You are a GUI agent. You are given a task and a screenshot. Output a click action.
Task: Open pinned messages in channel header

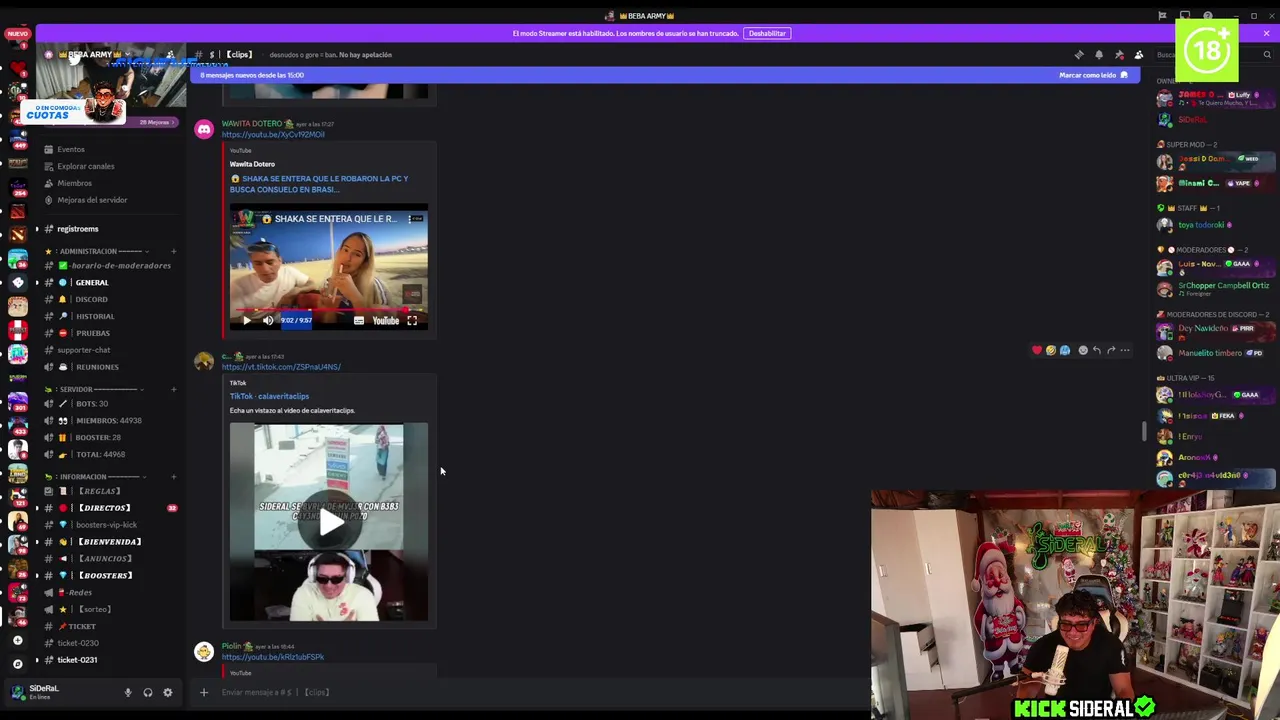pos(1119,55)
